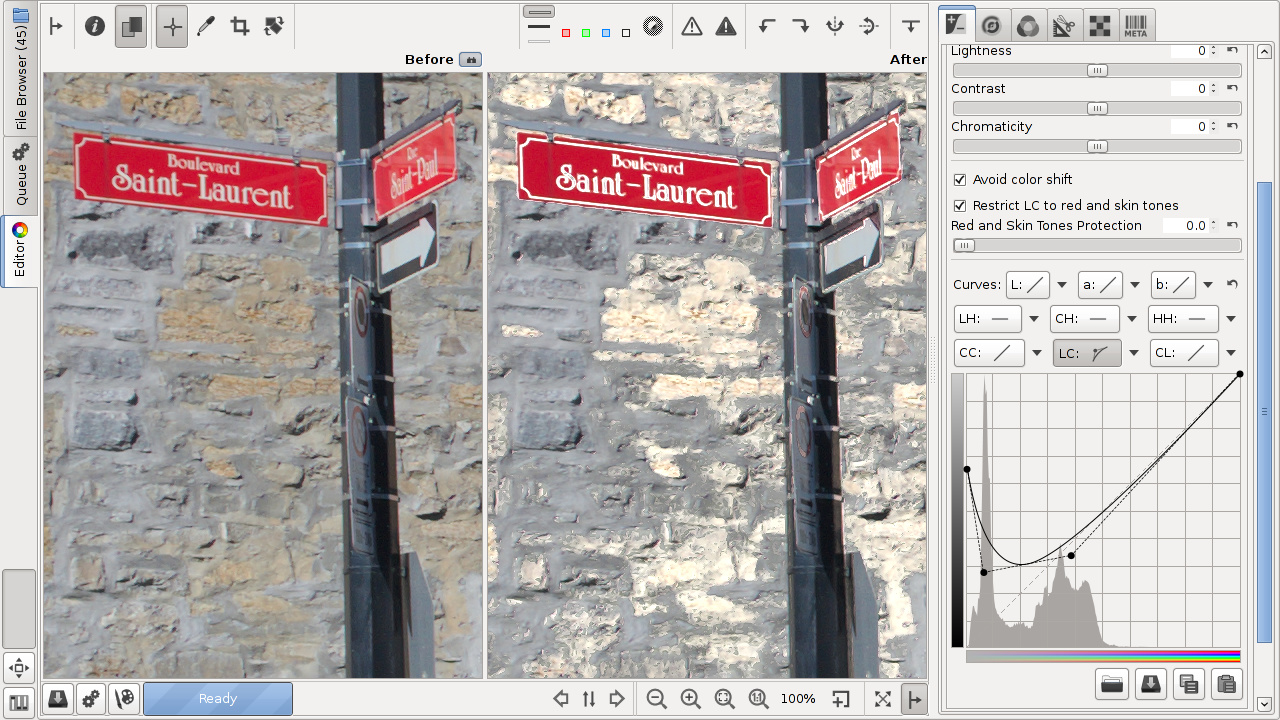Click the image info button
This screenshot has width=1280, height=720.
[x=95, y=27]
